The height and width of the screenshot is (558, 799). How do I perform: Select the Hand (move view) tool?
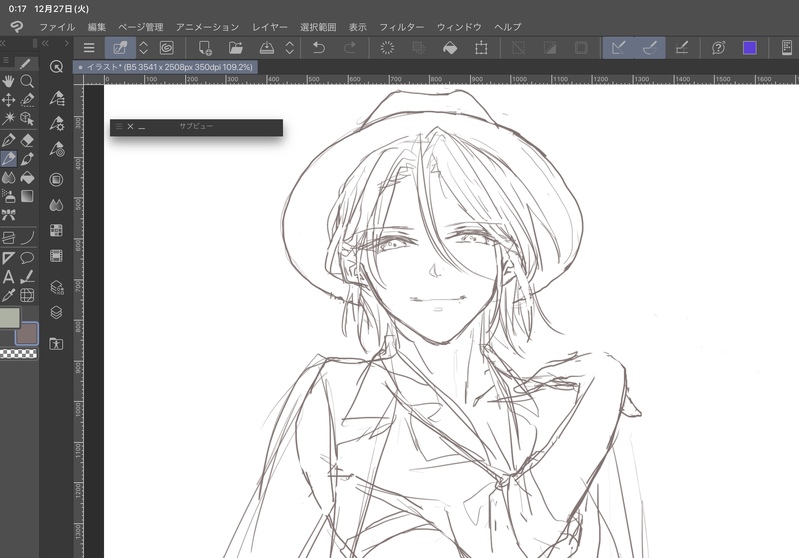9,81
